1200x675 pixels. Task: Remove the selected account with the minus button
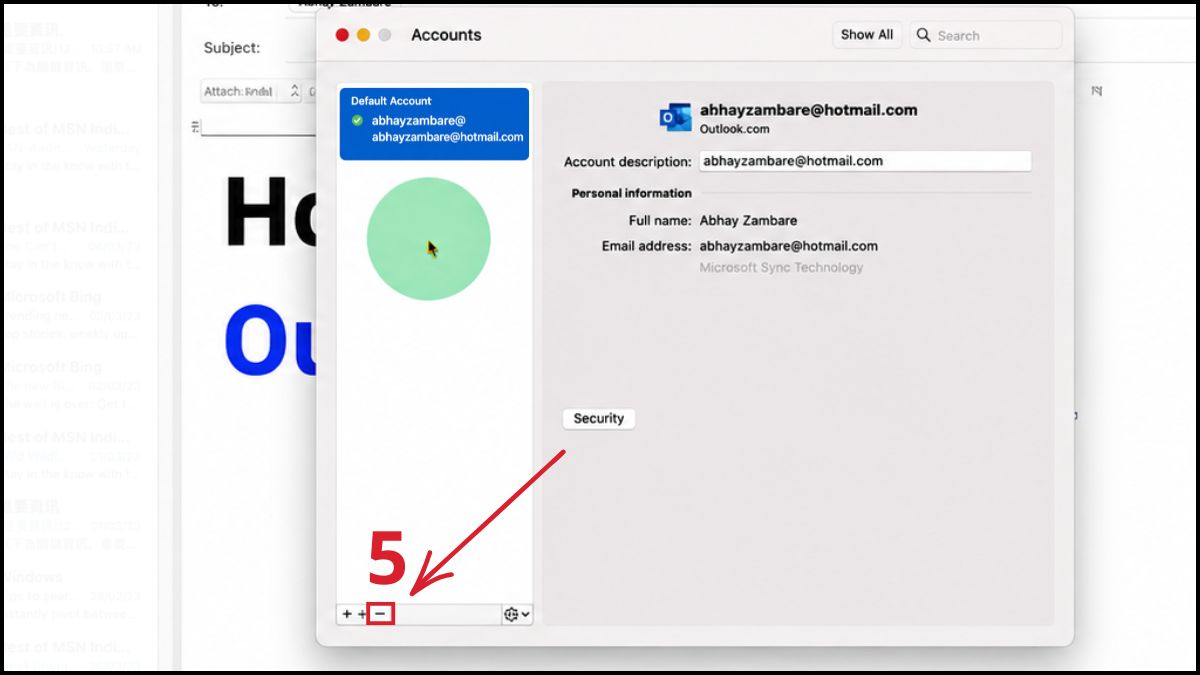click(380, 614)
